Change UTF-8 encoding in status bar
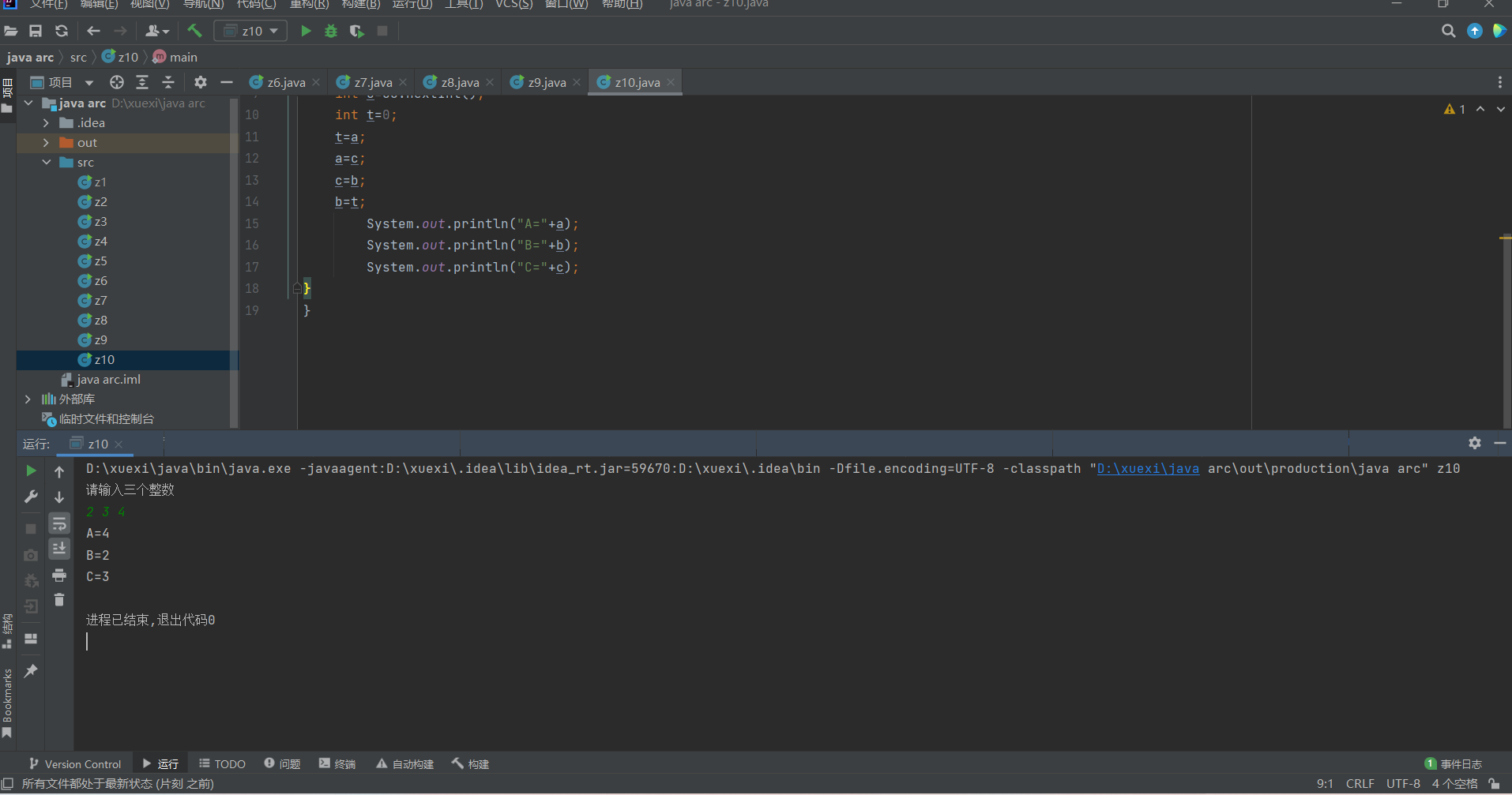The width and height of the screenshot is (1512, 795). click(x=1403, y=784)
